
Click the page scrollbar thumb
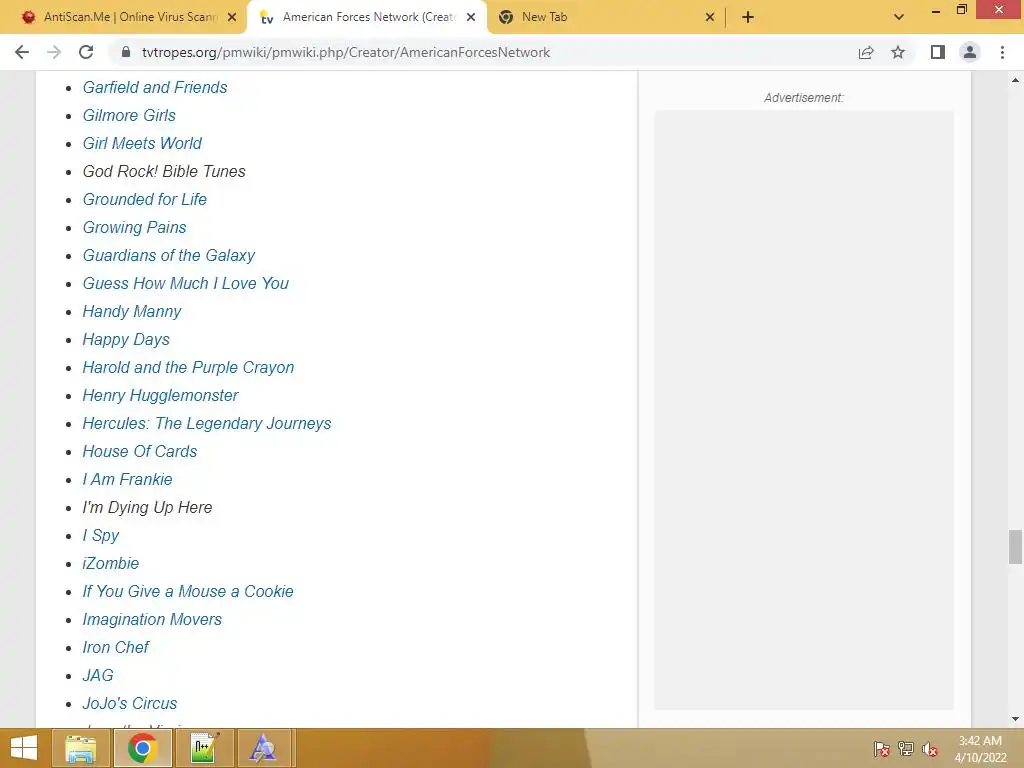(x=1015, y=547)
